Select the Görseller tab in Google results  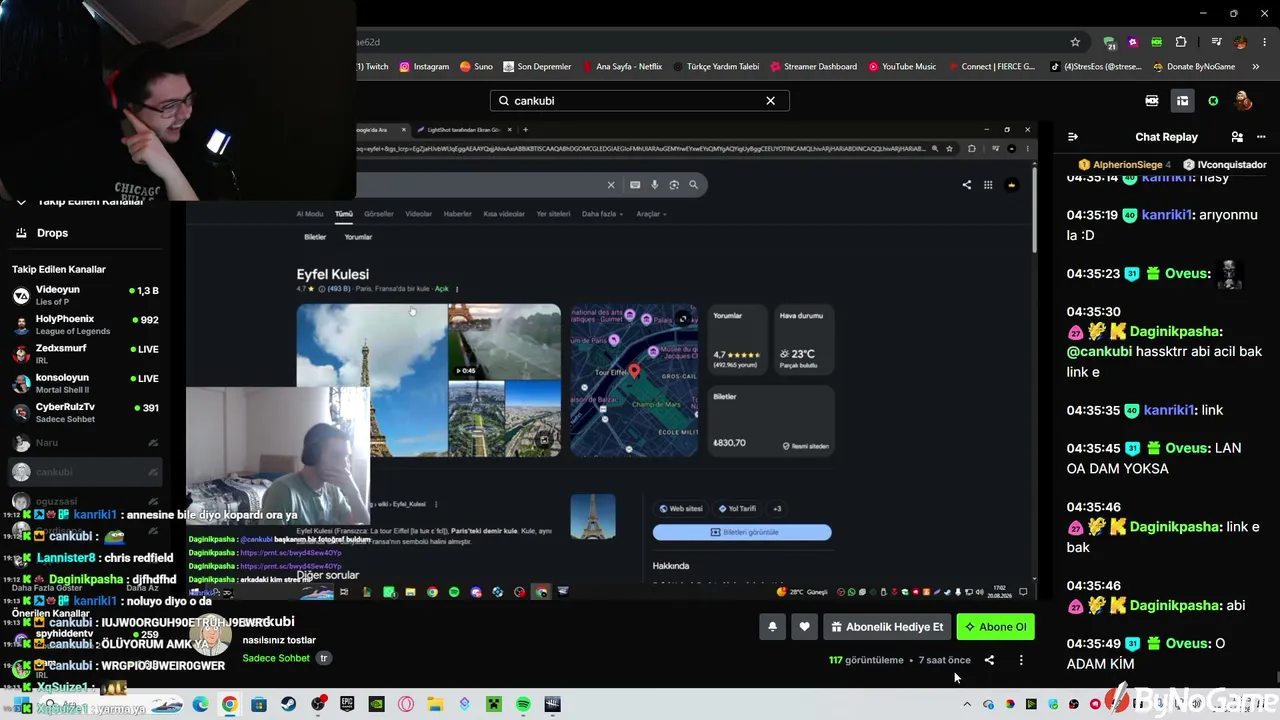coord(378,214)
